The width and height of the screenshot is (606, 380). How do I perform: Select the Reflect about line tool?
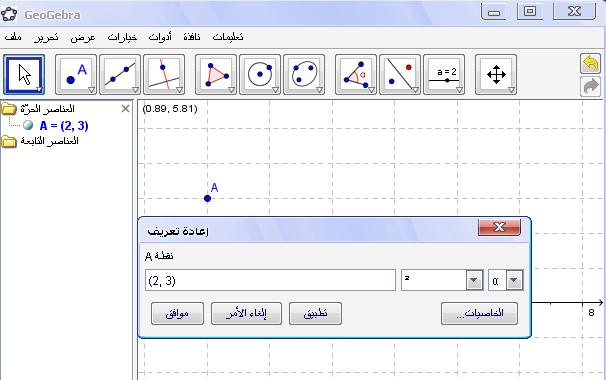[400, 75]
